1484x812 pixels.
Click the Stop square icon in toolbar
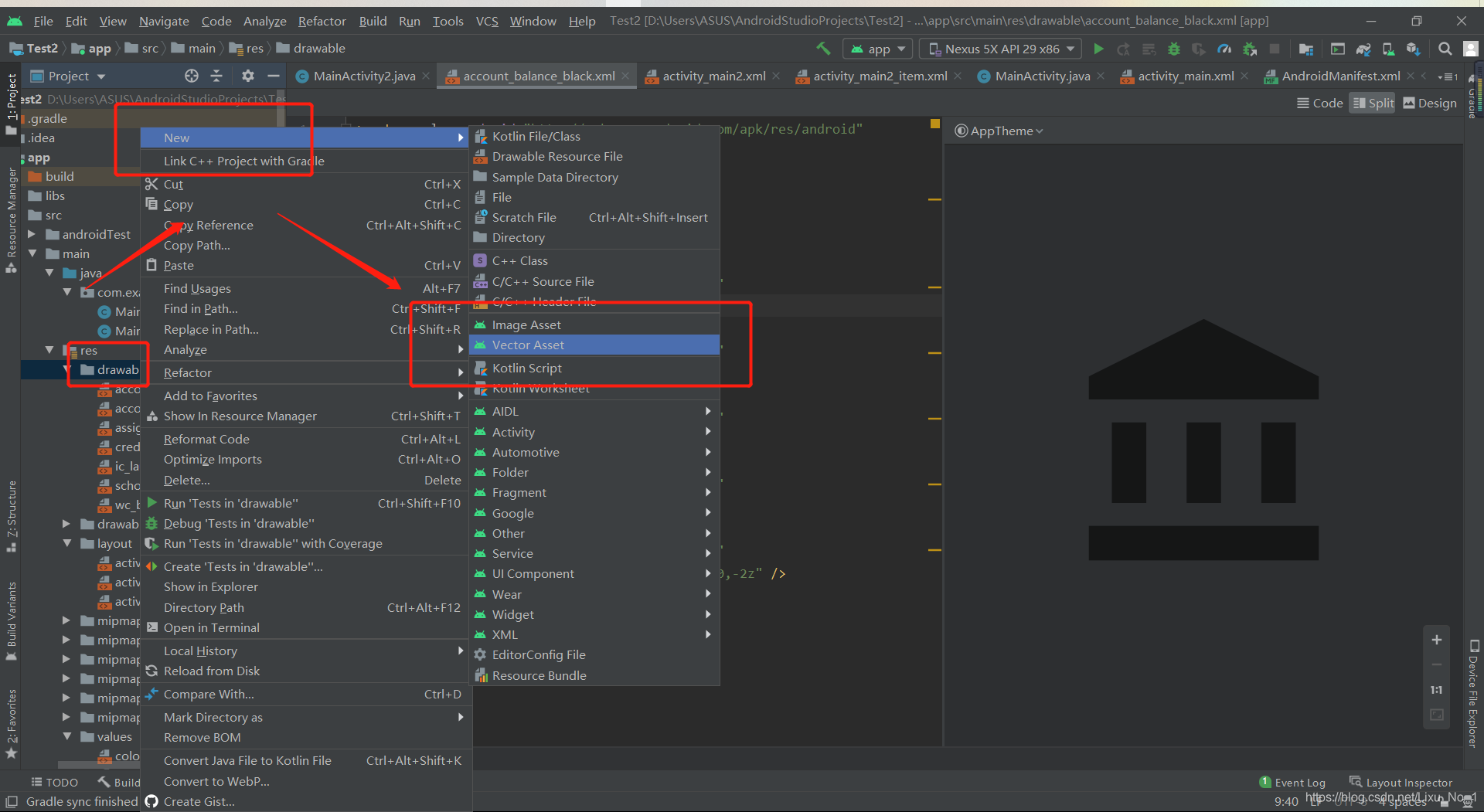tap(1275, 49)
